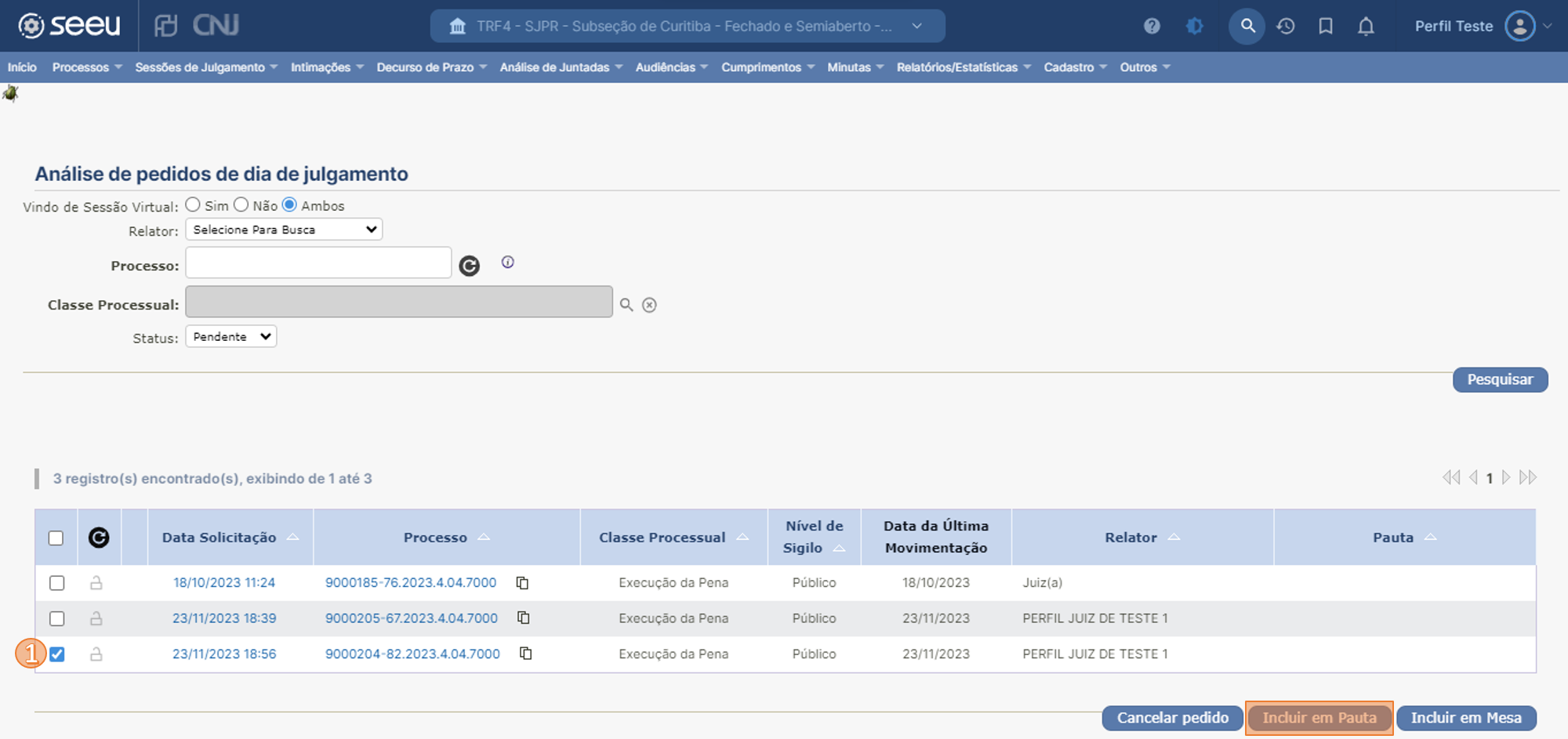Sort by Relator column
Screen dimensions: 1568x739
click(1142, 538)
